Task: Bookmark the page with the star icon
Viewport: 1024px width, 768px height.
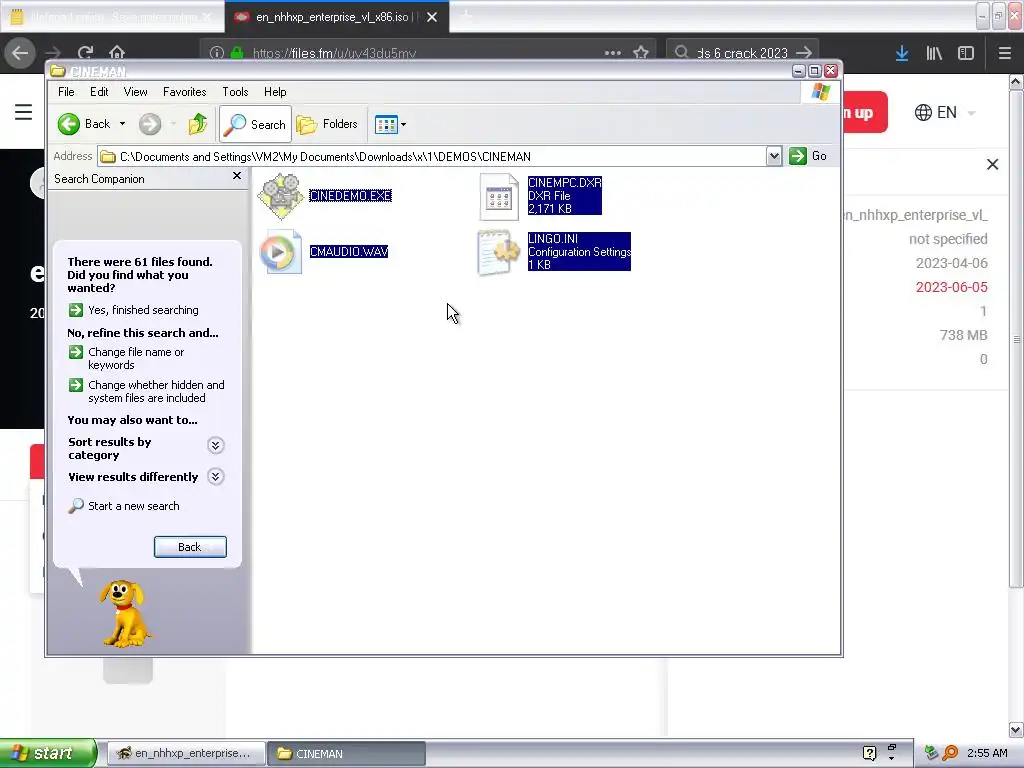Action: coord(641,53)
